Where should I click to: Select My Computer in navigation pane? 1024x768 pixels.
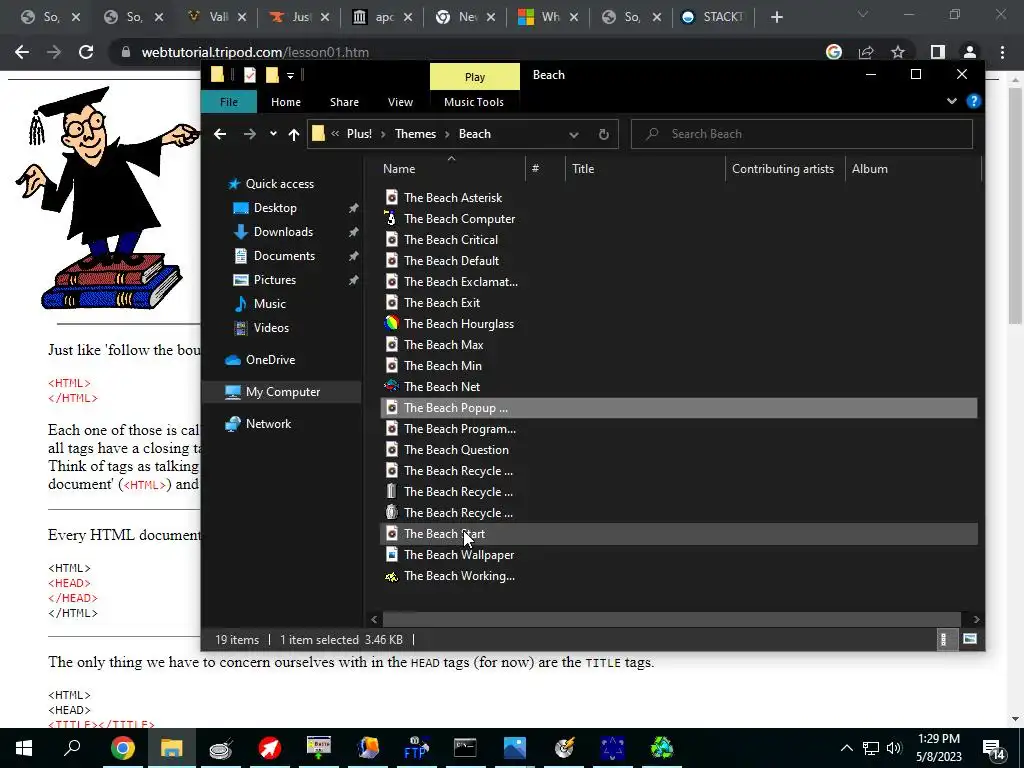point(282,392)
